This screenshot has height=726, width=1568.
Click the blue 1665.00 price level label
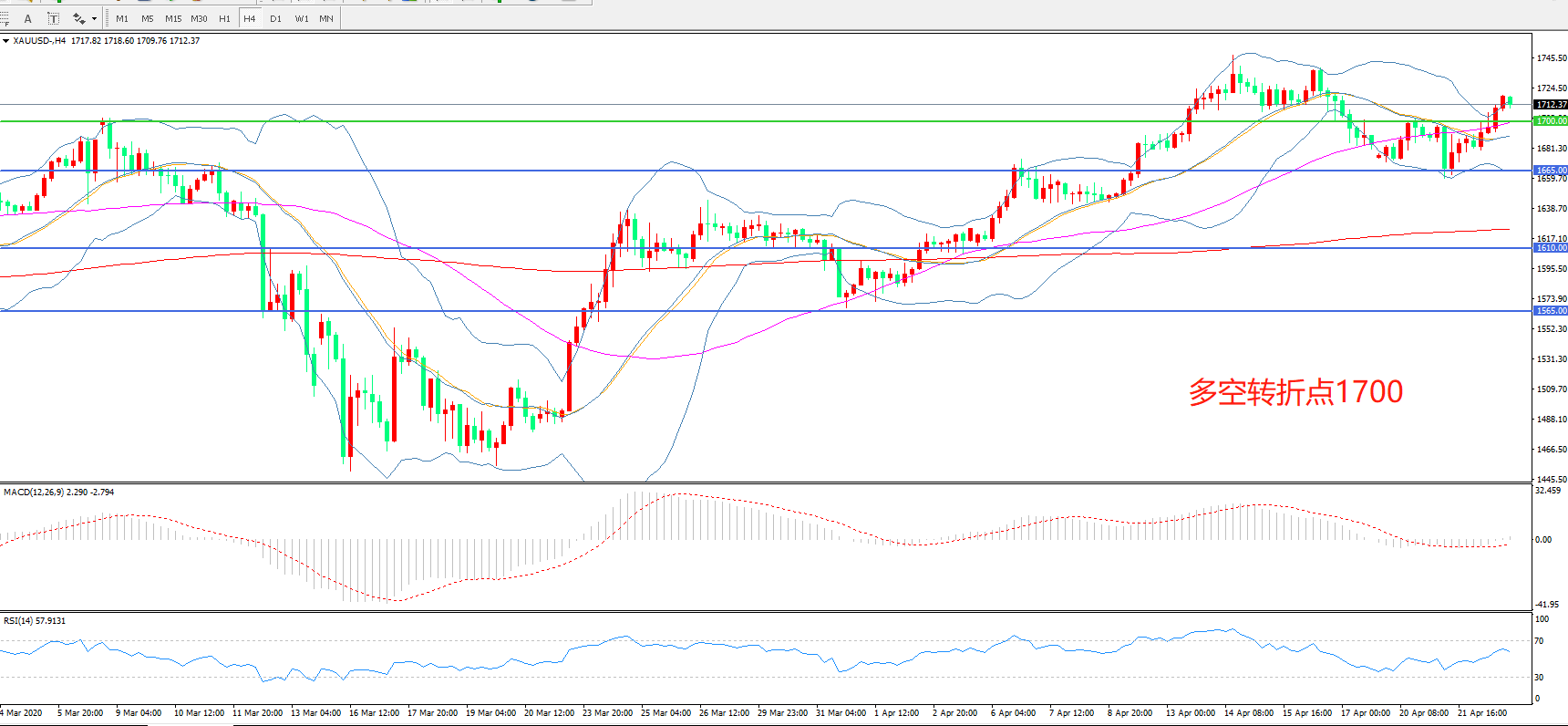pyautogui.click(x=1550, y=171)
